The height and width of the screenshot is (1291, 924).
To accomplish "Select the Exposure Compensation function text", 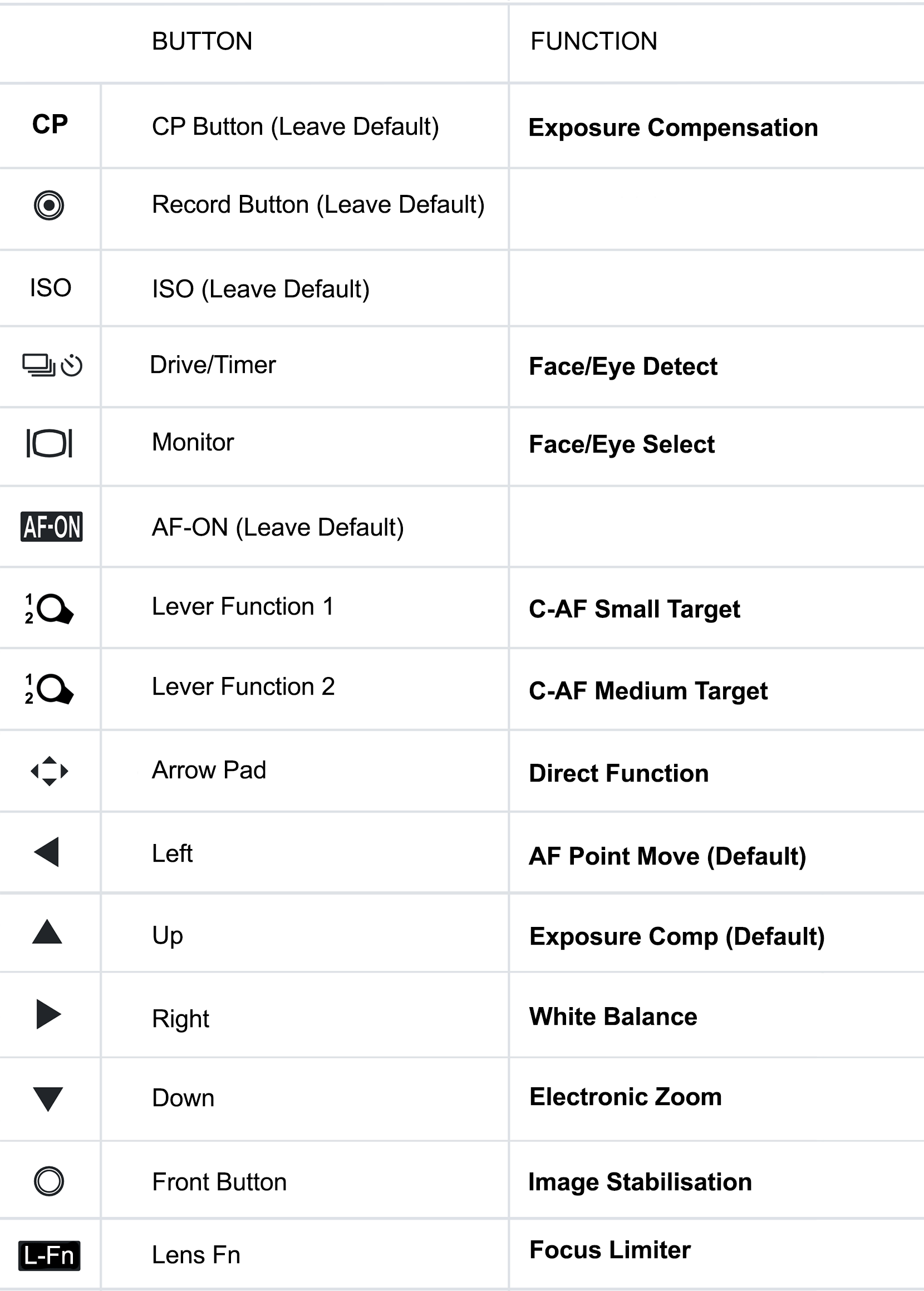I will point(673,128).
